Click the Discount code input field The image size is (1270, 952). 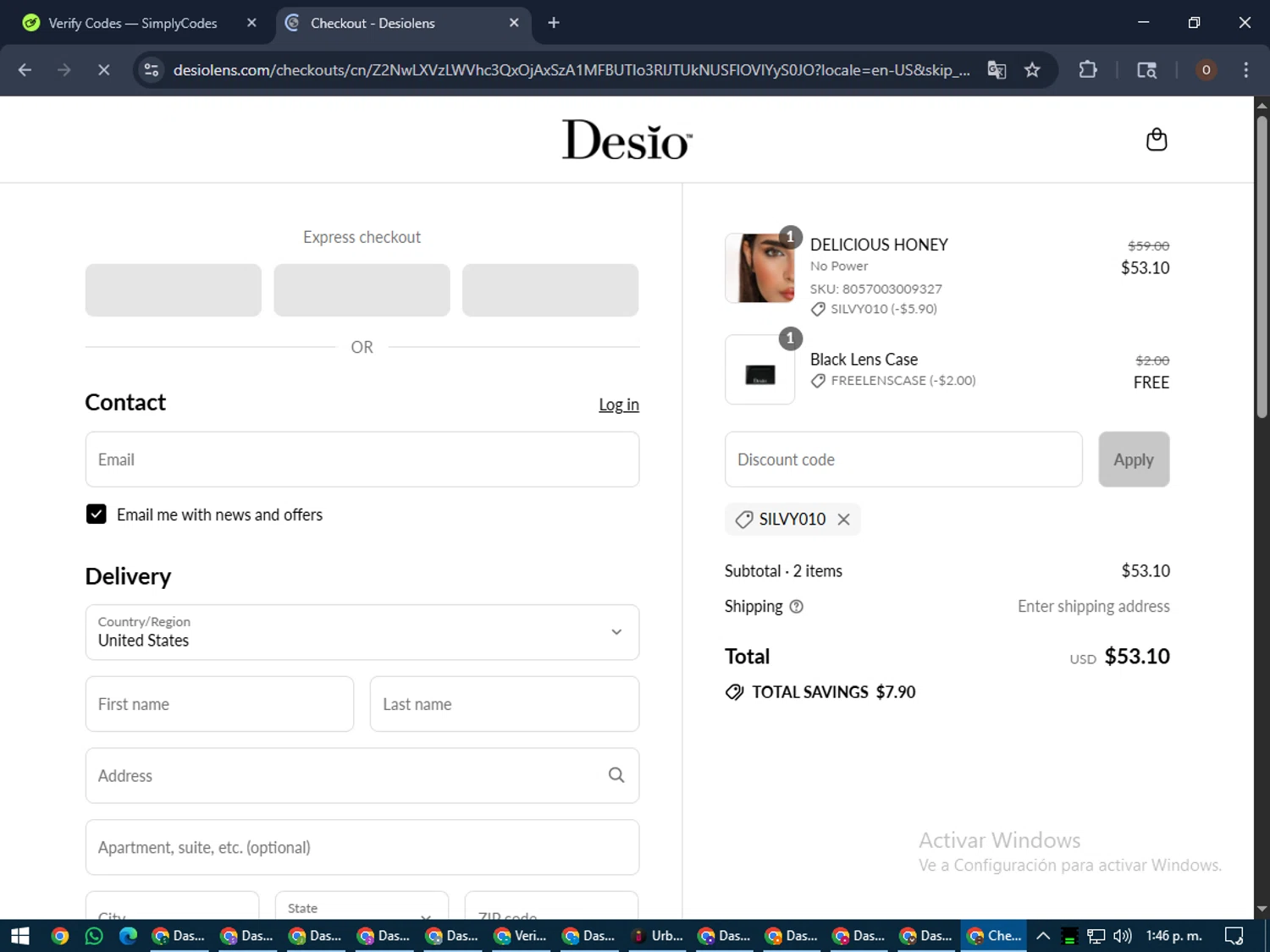(x=903, y=459)
